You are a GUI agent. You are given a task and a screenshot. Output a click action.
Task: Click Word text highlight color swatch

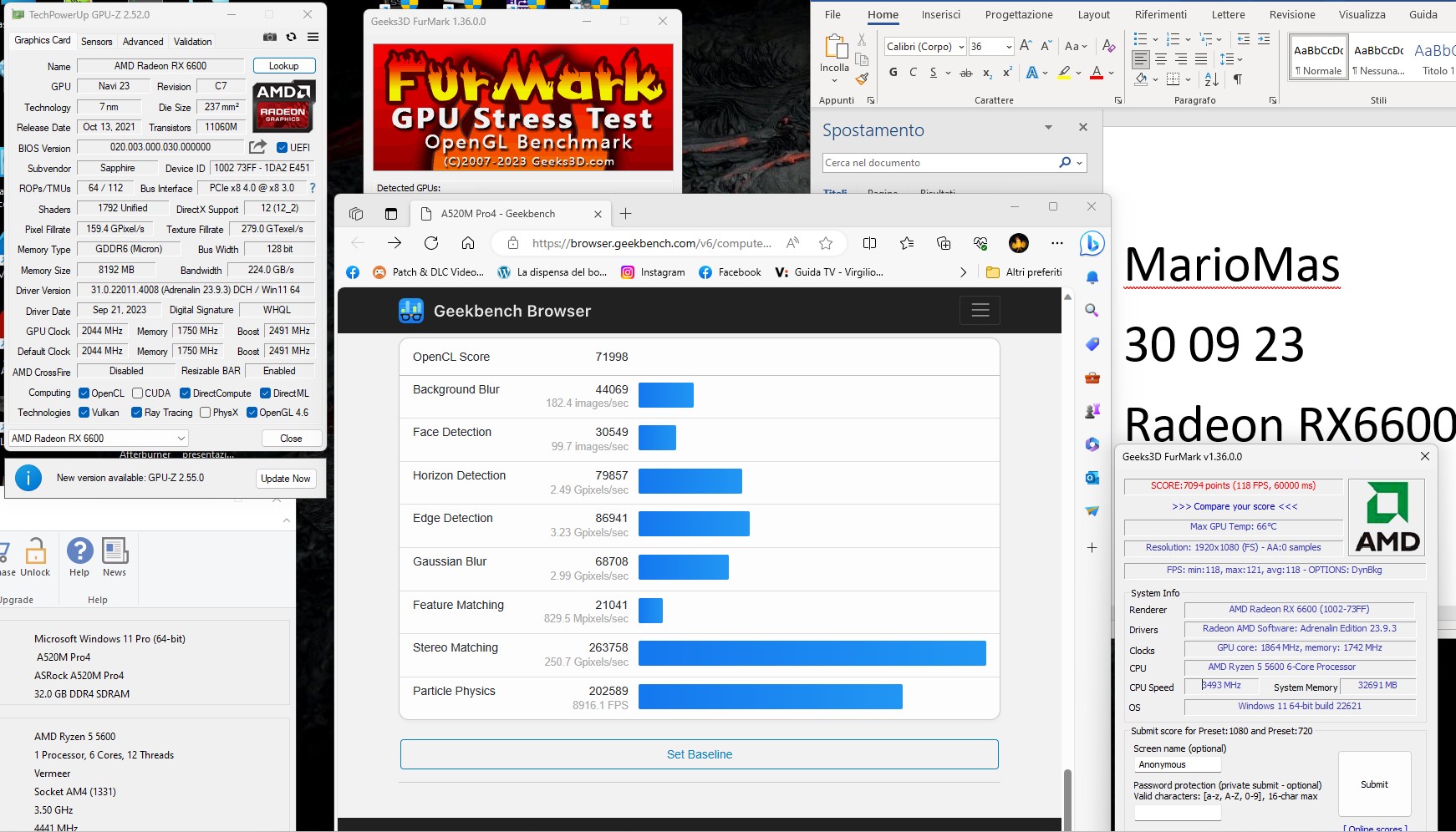tap(1064, 74)
